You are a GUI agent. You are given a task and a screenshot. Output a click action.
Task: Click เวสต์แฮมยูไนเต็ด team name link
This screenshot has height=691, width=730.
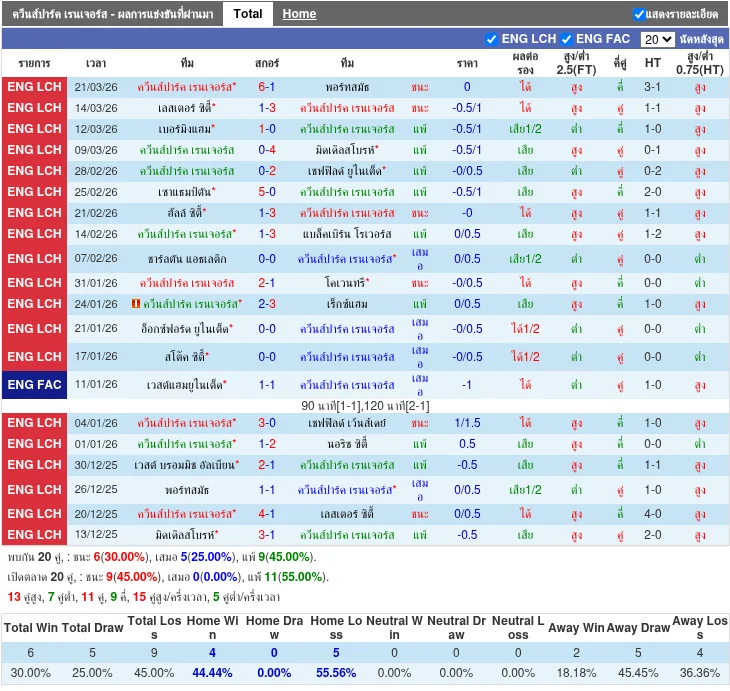[x=186, y=385]
